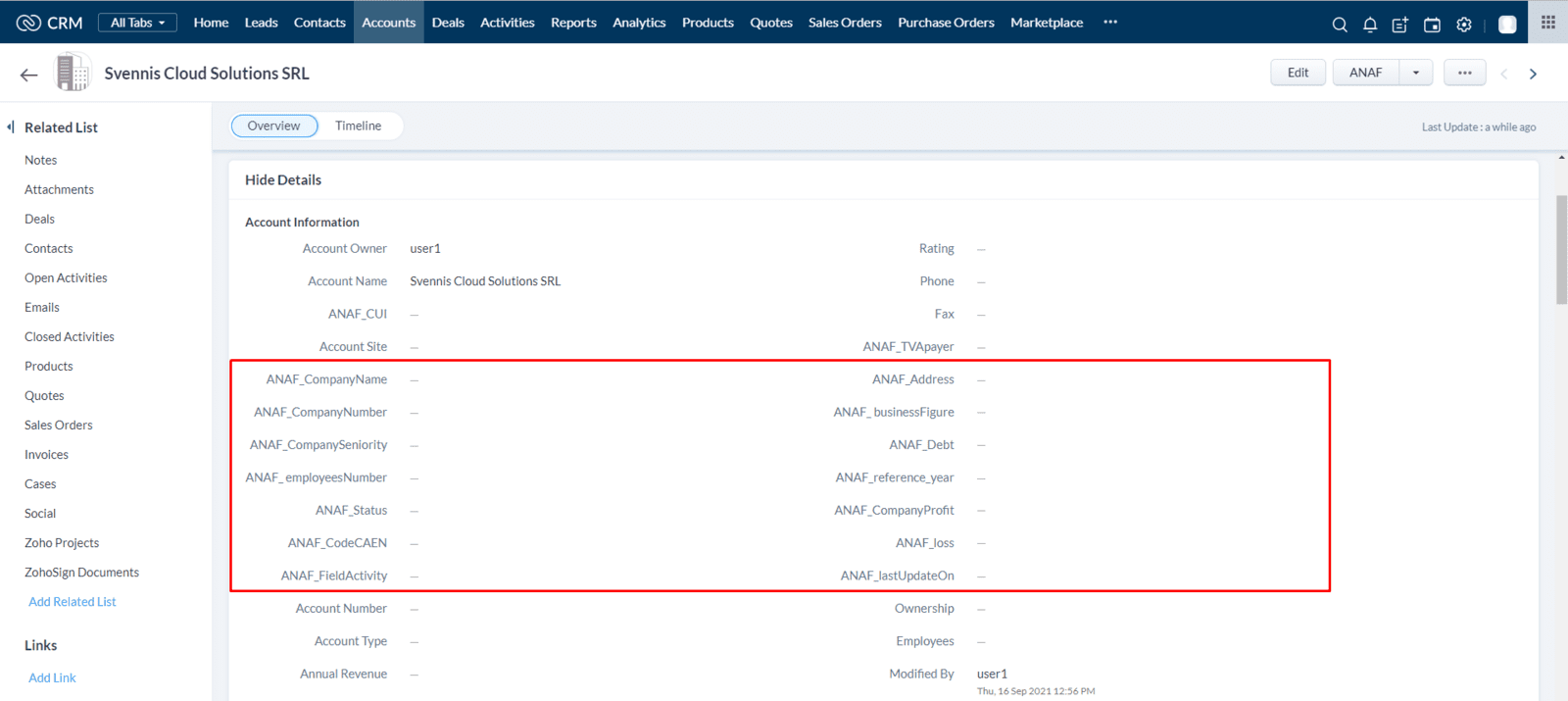Click Add Related List link

pyautogui.click(x=73, y=602)
